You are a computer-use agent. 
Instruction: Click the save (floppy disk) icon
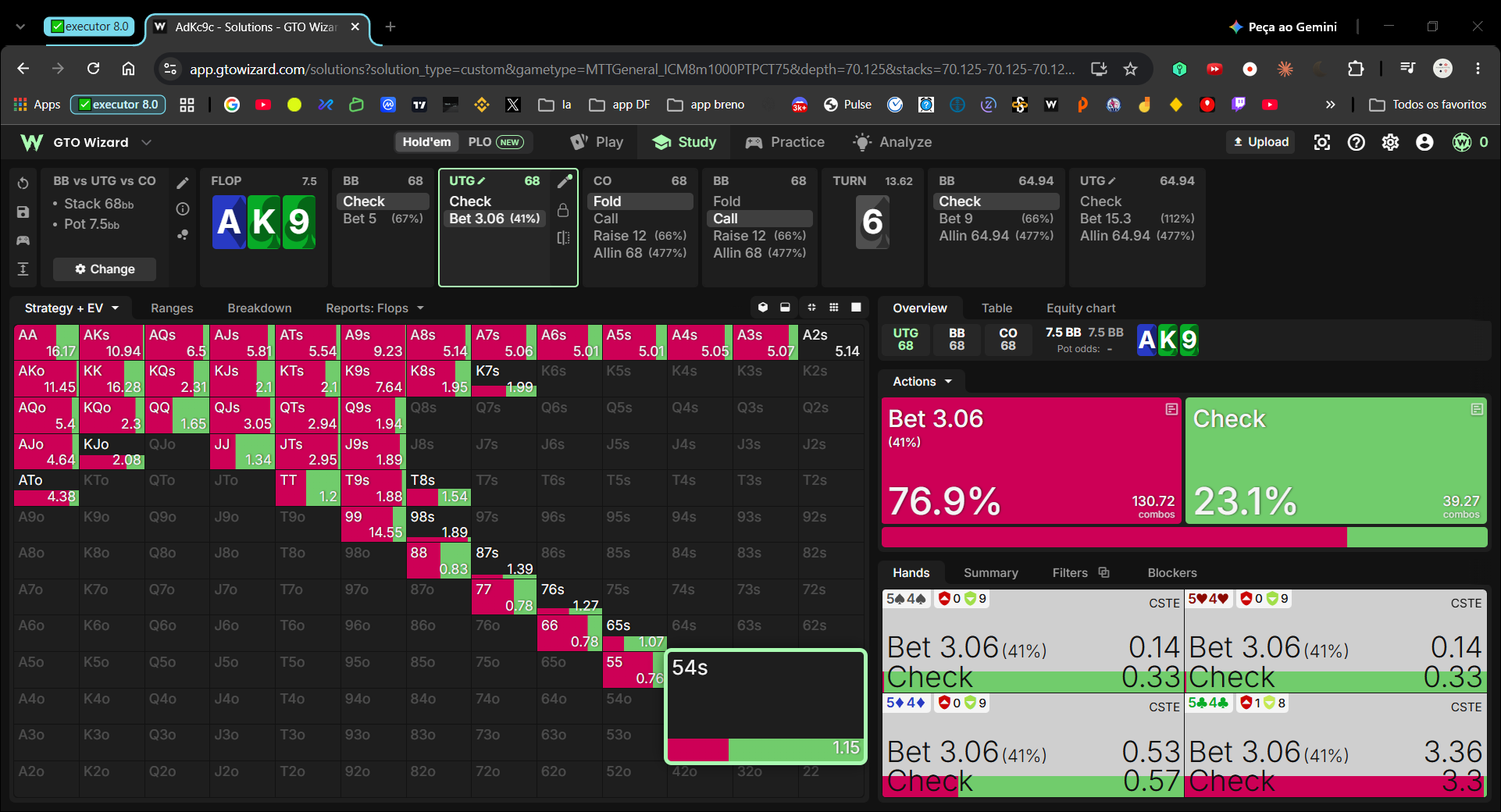point(23,212)
